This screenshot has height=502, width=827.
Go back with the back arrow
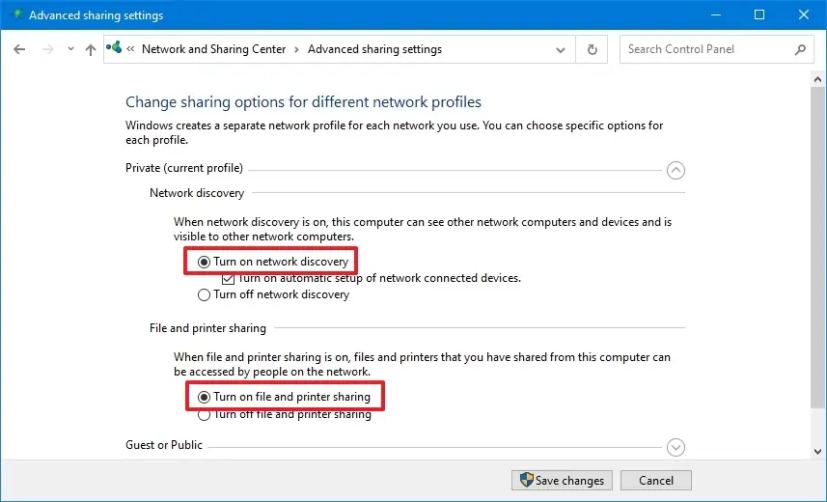pos(20,50)
